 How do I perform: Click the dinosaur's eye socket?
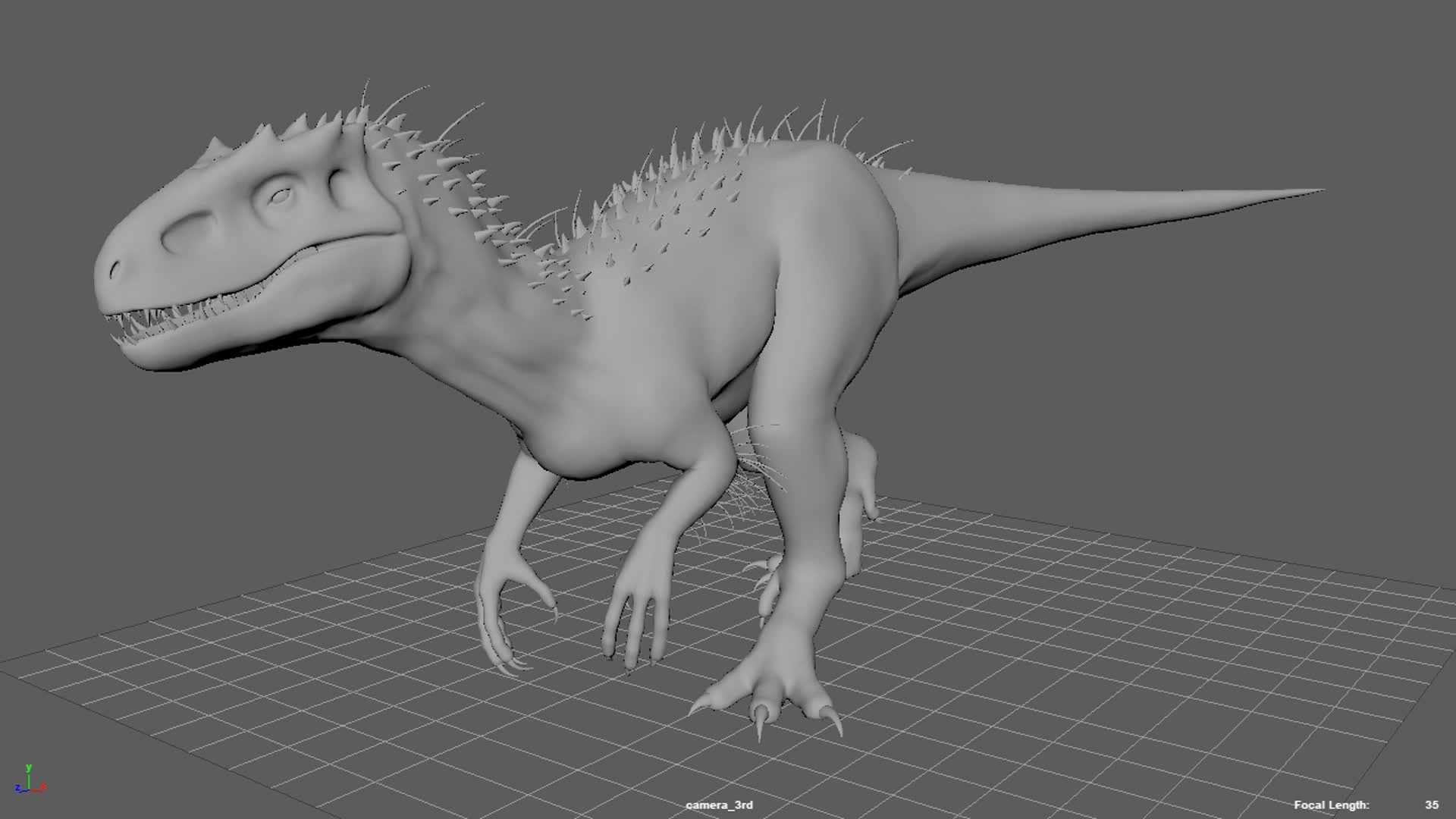tap(281, 193)
